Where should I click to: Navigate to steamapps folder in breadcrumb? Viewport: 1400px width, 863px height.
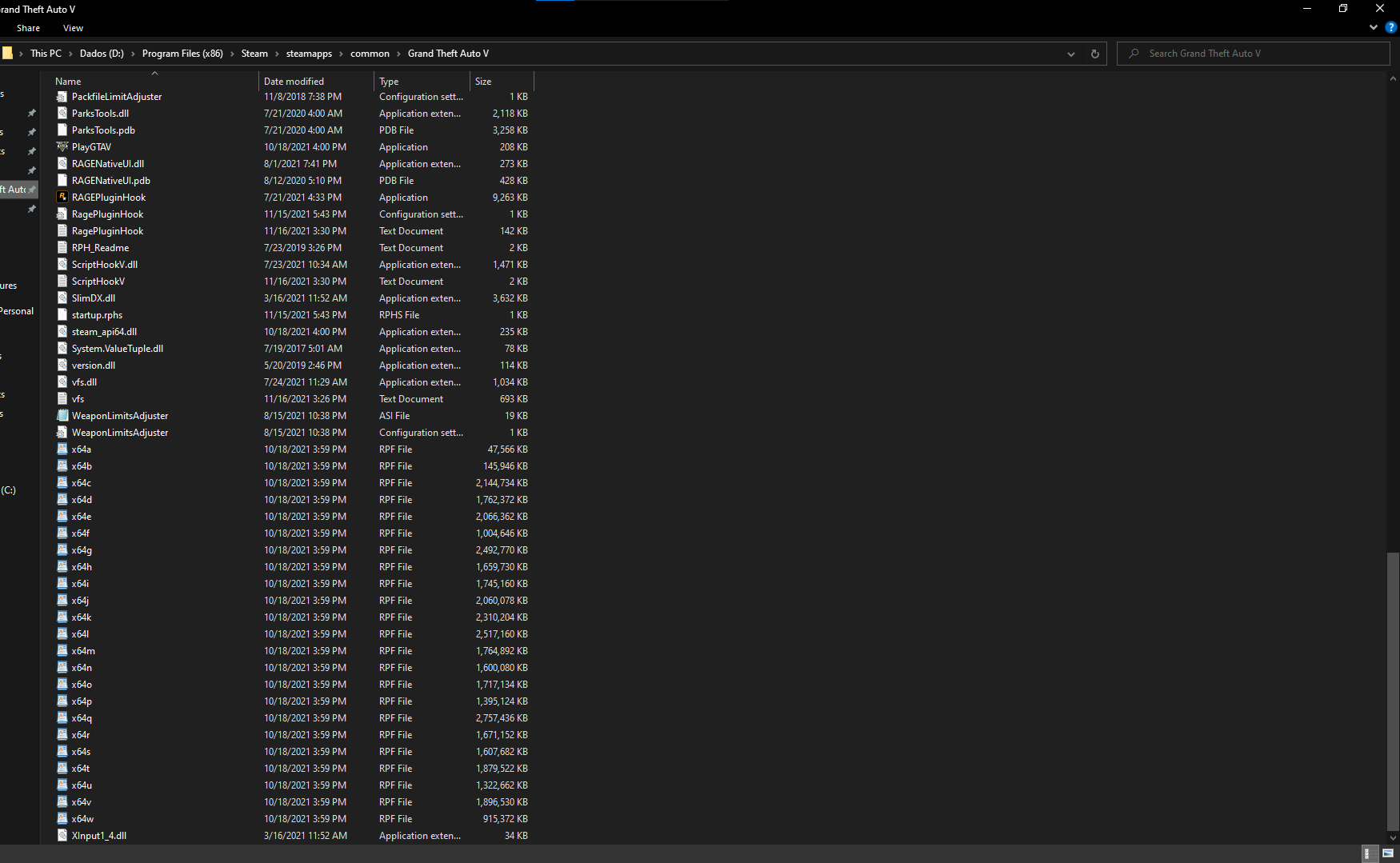tap(309, 54)
